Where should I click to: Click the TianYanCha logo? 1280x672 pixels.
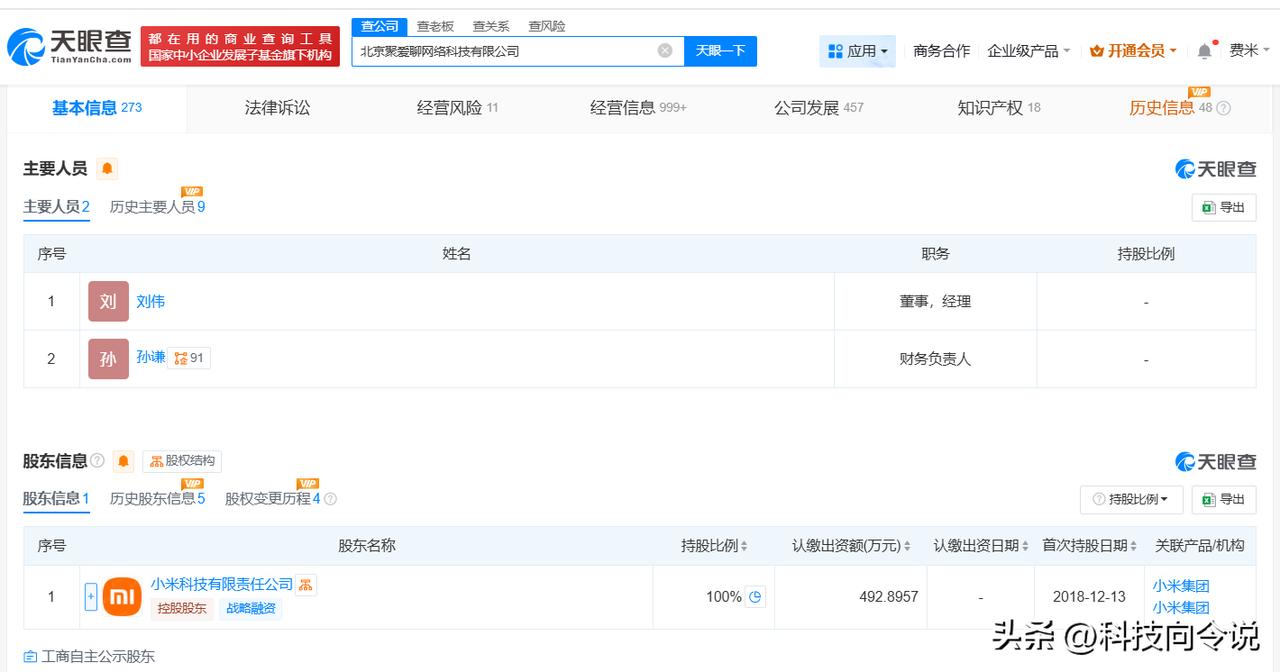[69, 46]
